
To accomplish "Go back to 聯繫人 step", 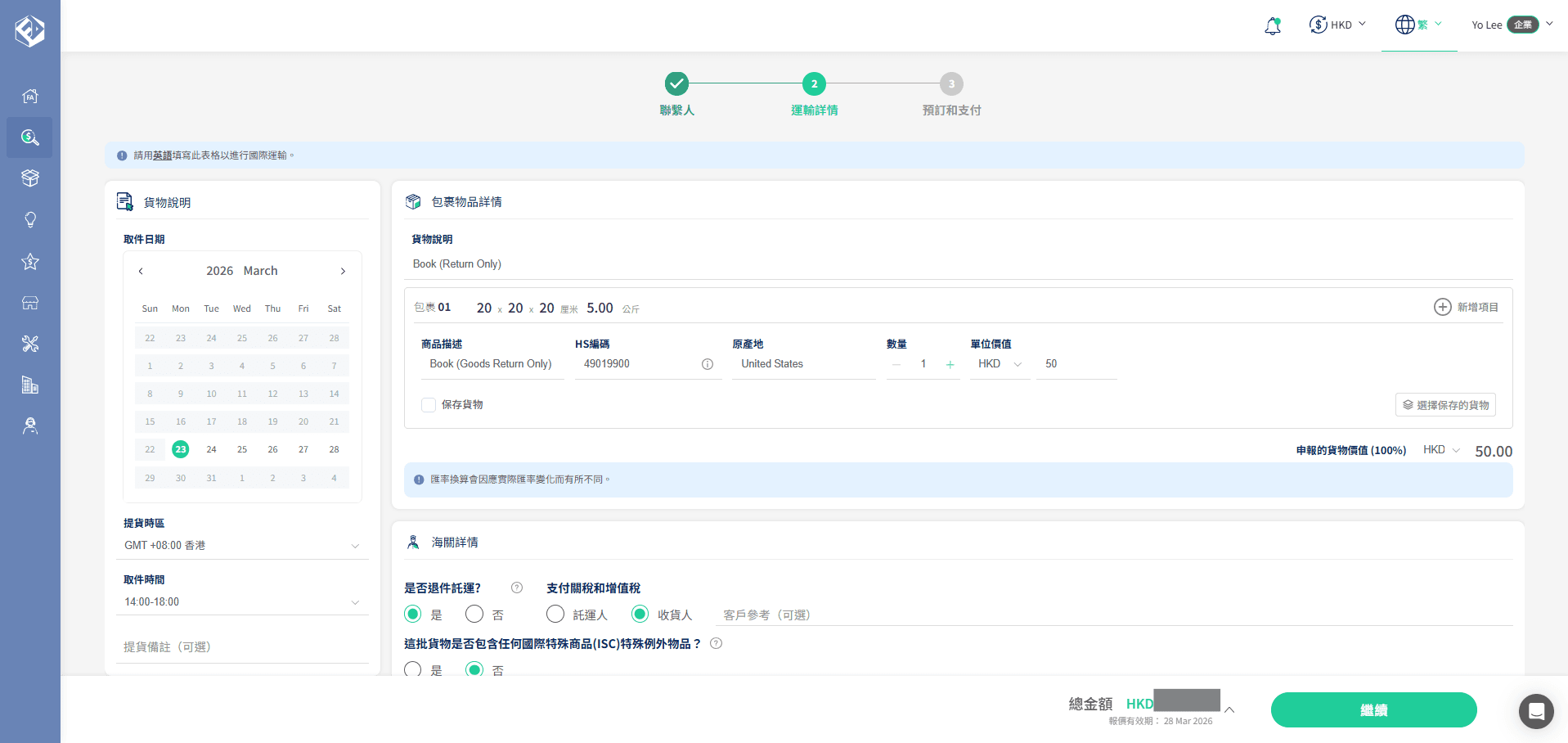I will click(x=676, y=84).
